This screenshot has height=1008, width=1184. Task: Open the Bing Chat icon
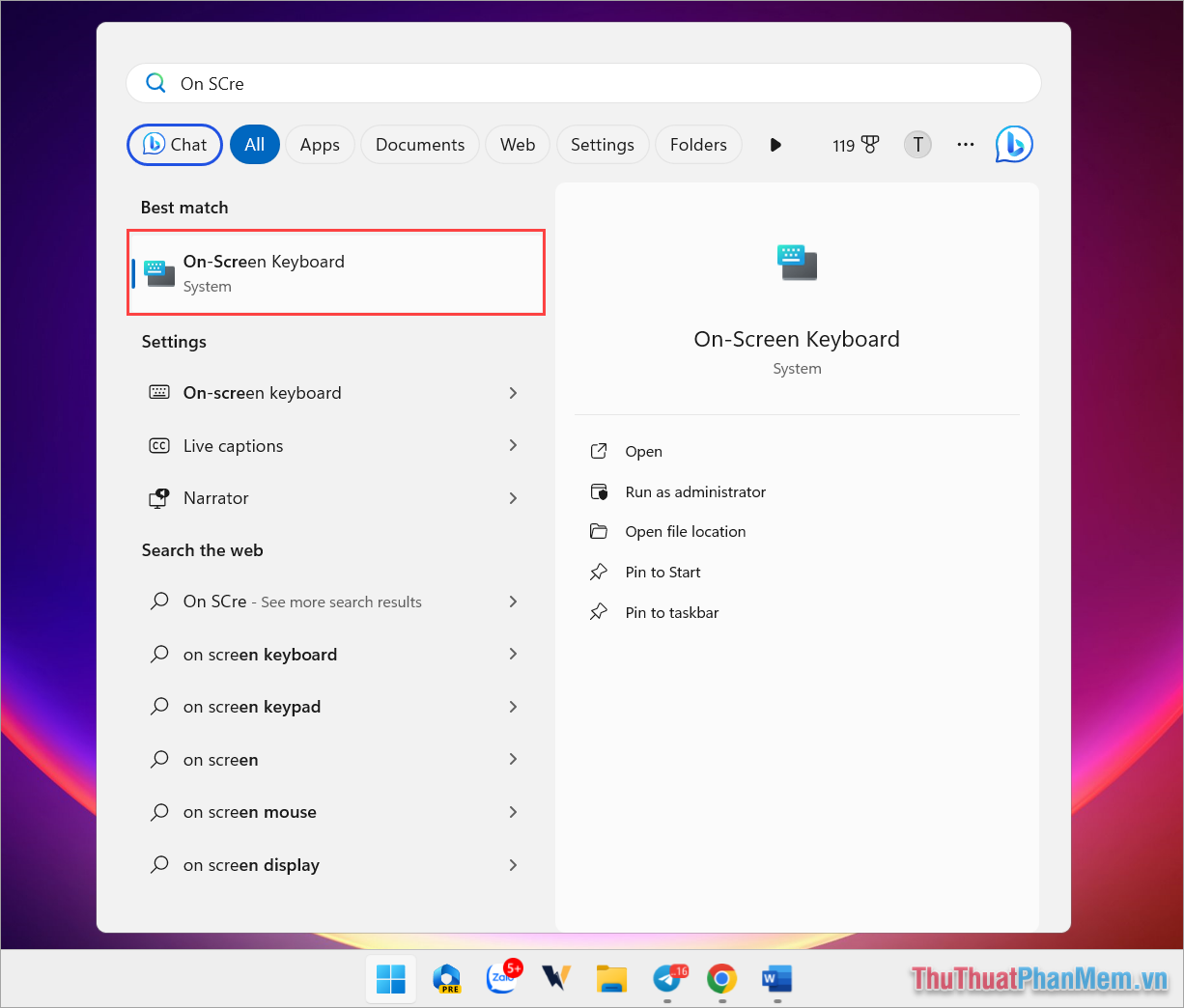click(1013, 144)
